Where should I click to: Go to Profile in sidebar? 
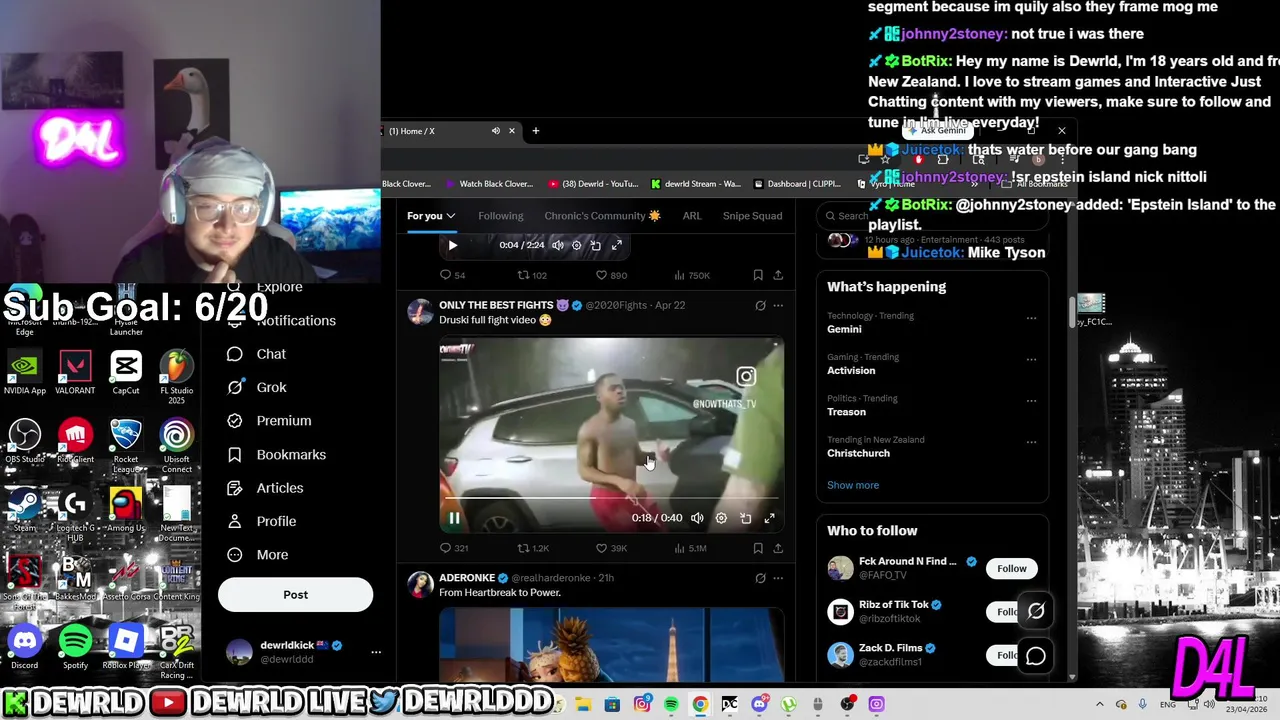tap(261, 521)
